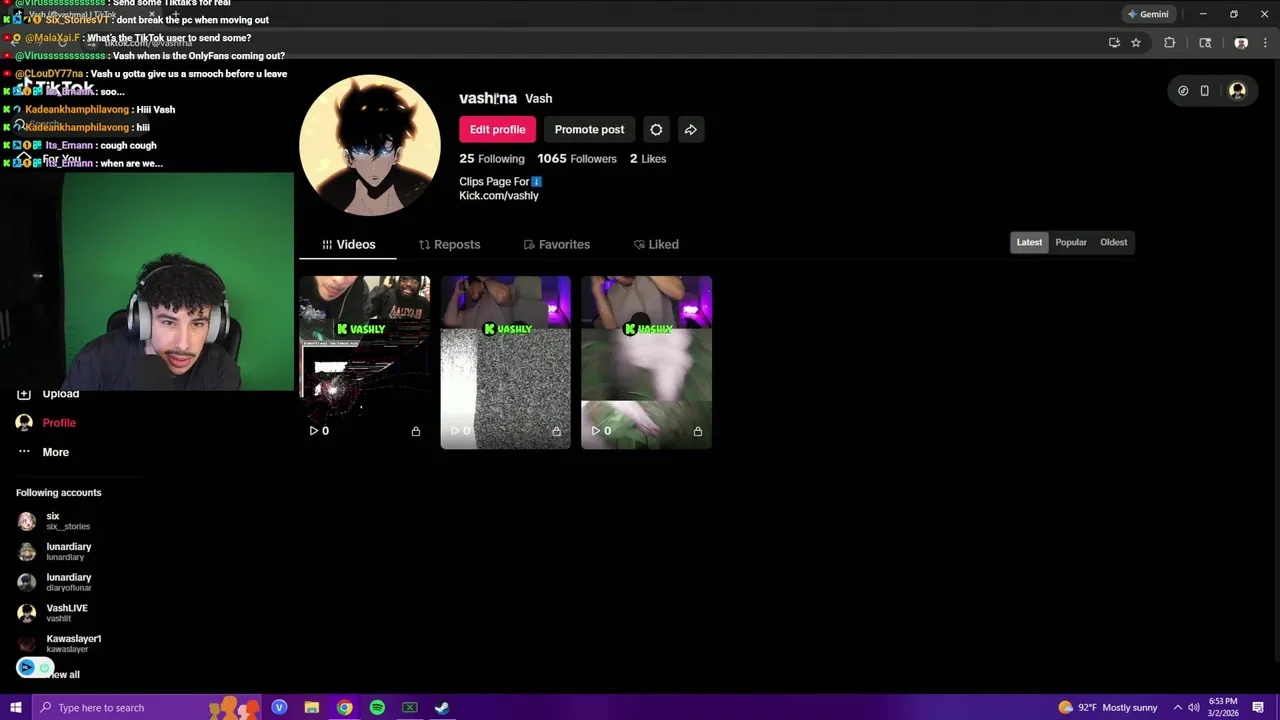Open Promote post
The image size is (1280, 720).
589,130
